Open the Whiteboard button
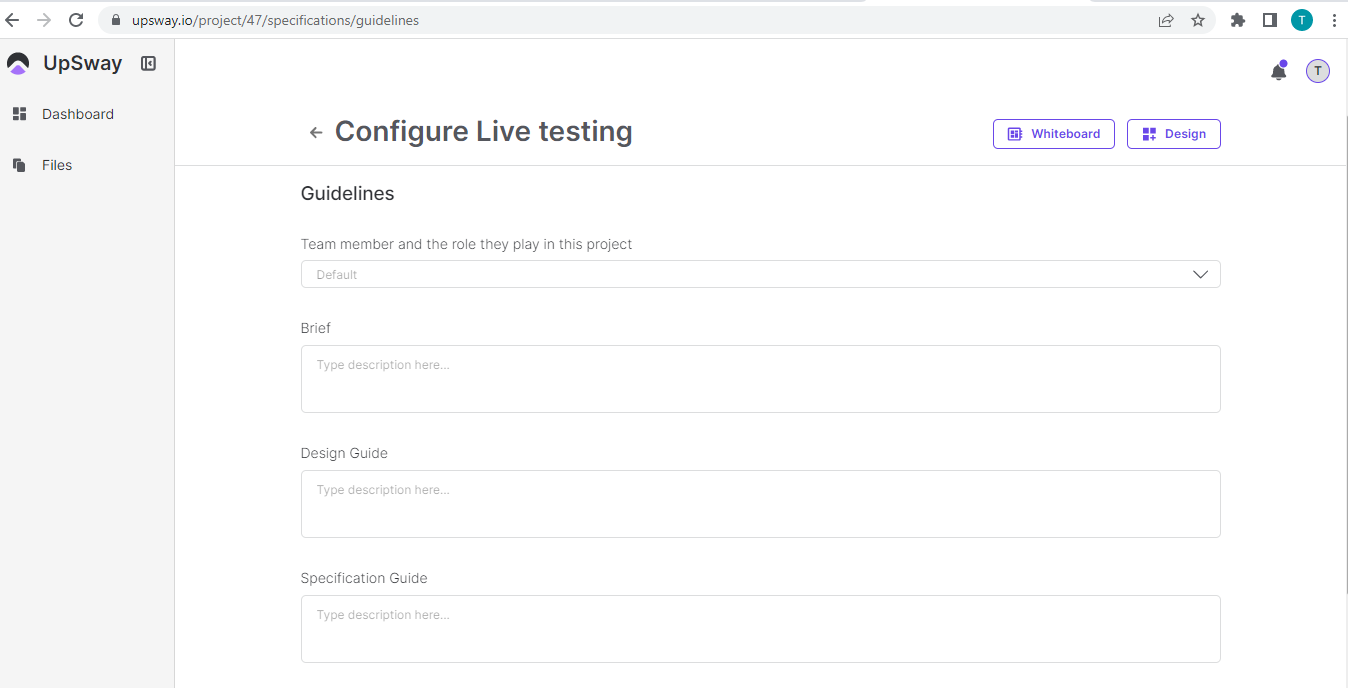Screen dimensions: 1348x688 [1053, 134]
